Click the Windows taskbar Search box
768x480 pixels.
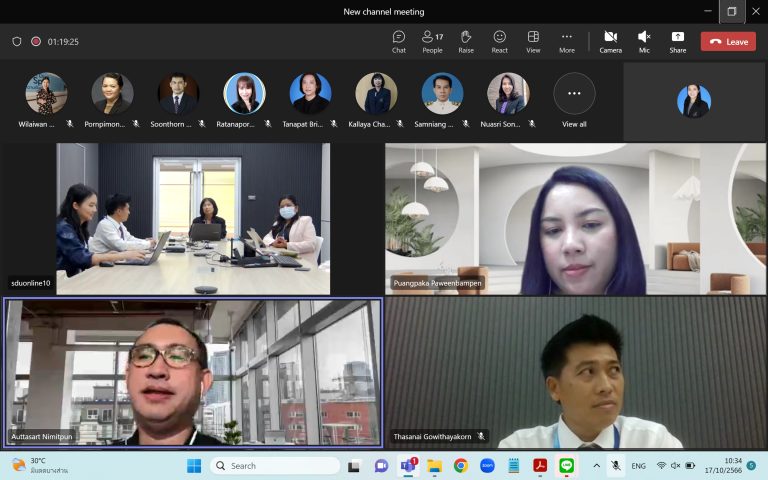pos(275,466)
